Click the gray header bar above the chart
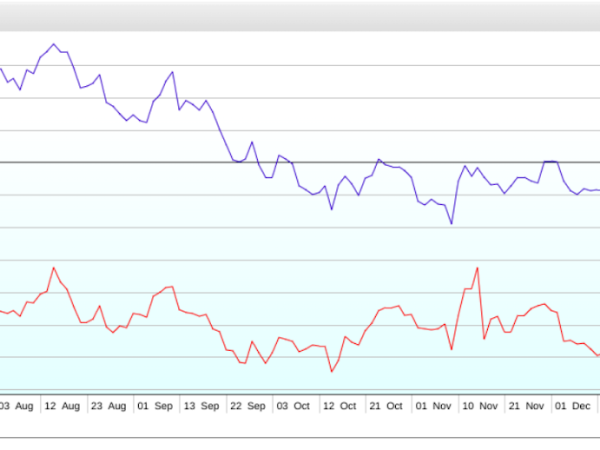Image resolution: width=600 pixels, height=450 pixels. click(300, 15)
